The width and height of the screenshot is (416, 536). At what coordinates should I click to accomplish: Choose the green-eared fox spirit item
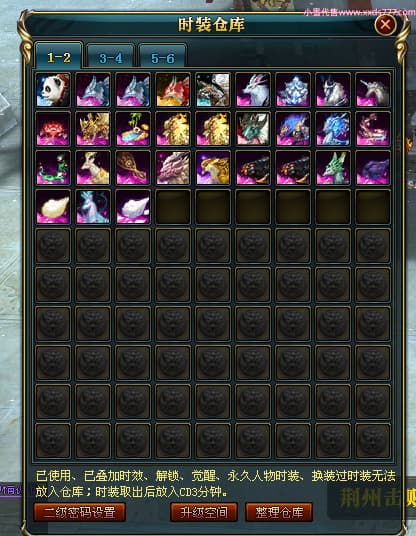(333, 168)
